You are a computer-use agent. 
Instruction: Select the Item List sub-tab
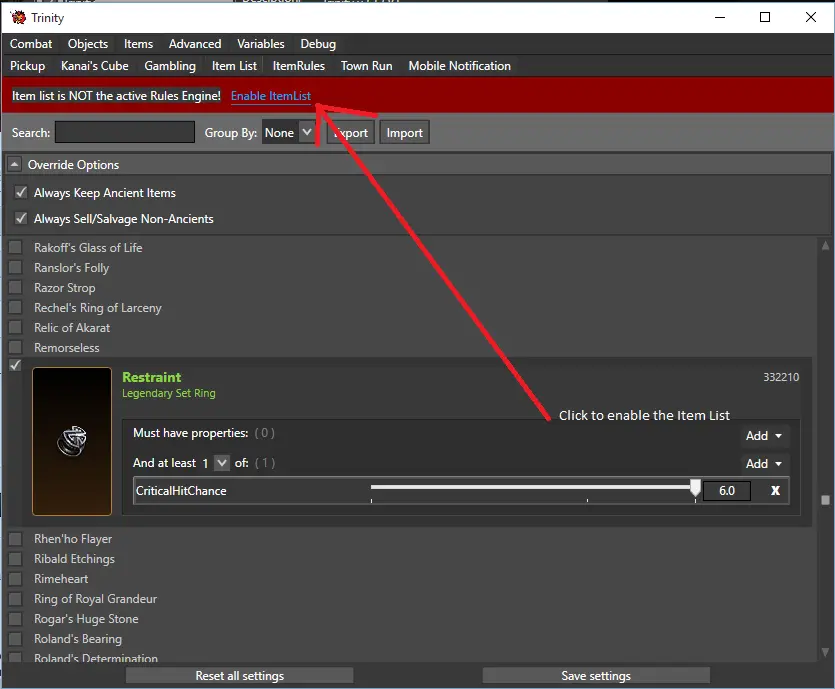point(234,65)
